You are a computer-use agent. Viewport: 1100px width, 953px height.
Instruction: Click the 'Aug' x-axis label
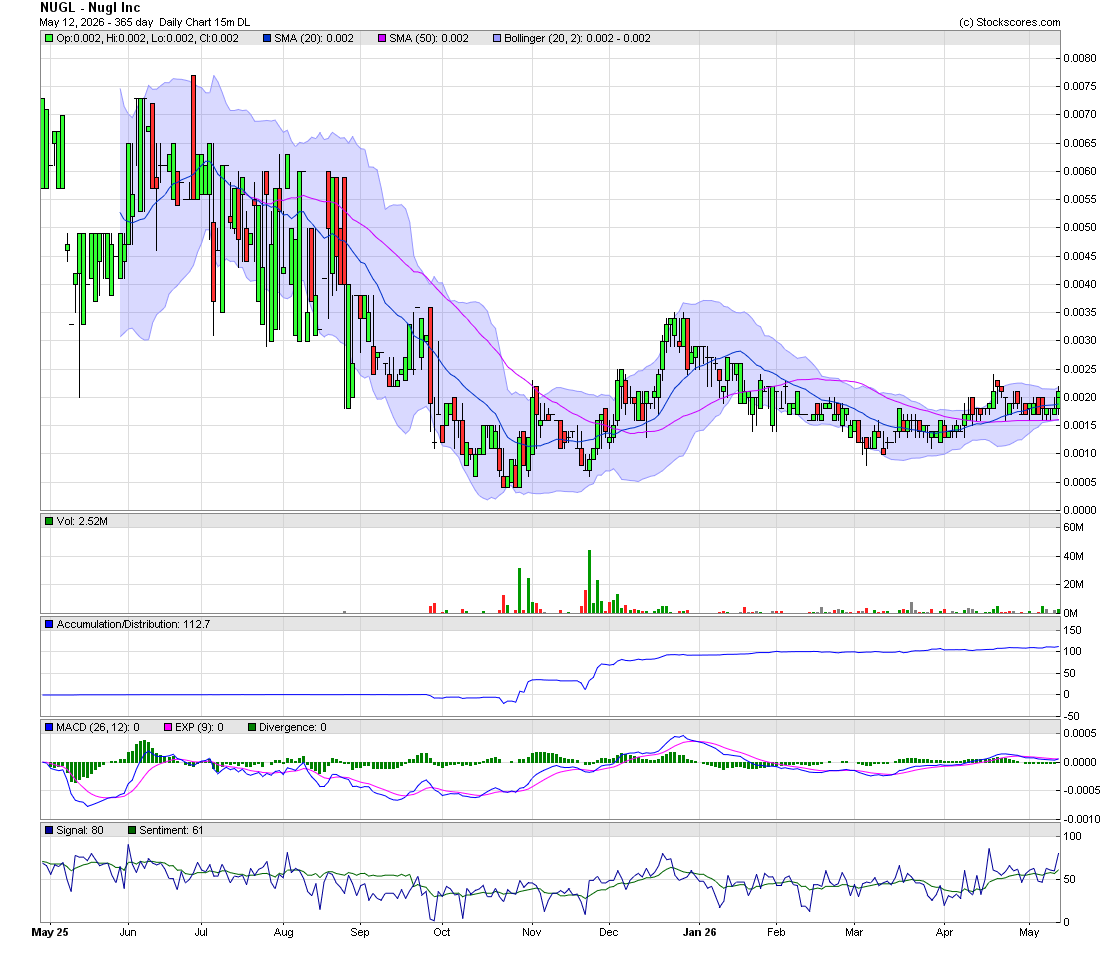pos(283,932)
